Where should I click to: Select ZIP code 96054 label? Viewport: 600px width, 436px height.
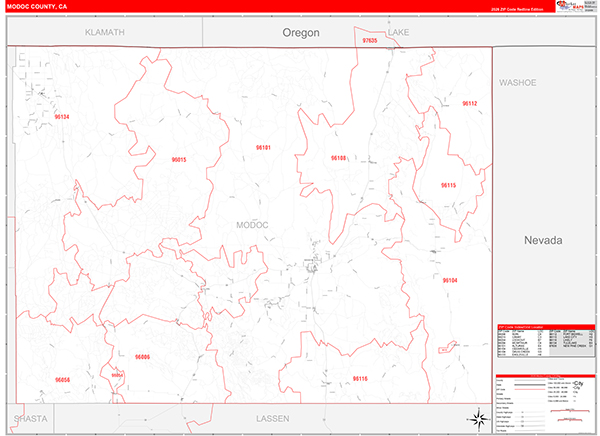[117, 376]
